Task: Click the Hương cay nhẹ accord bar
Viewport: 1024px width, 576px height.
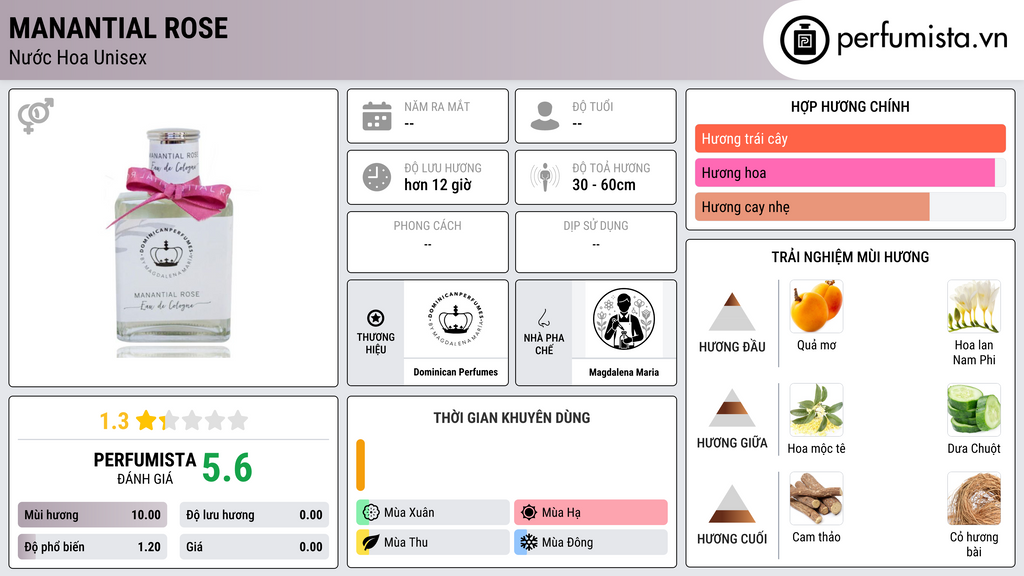Action: [812, 206]
